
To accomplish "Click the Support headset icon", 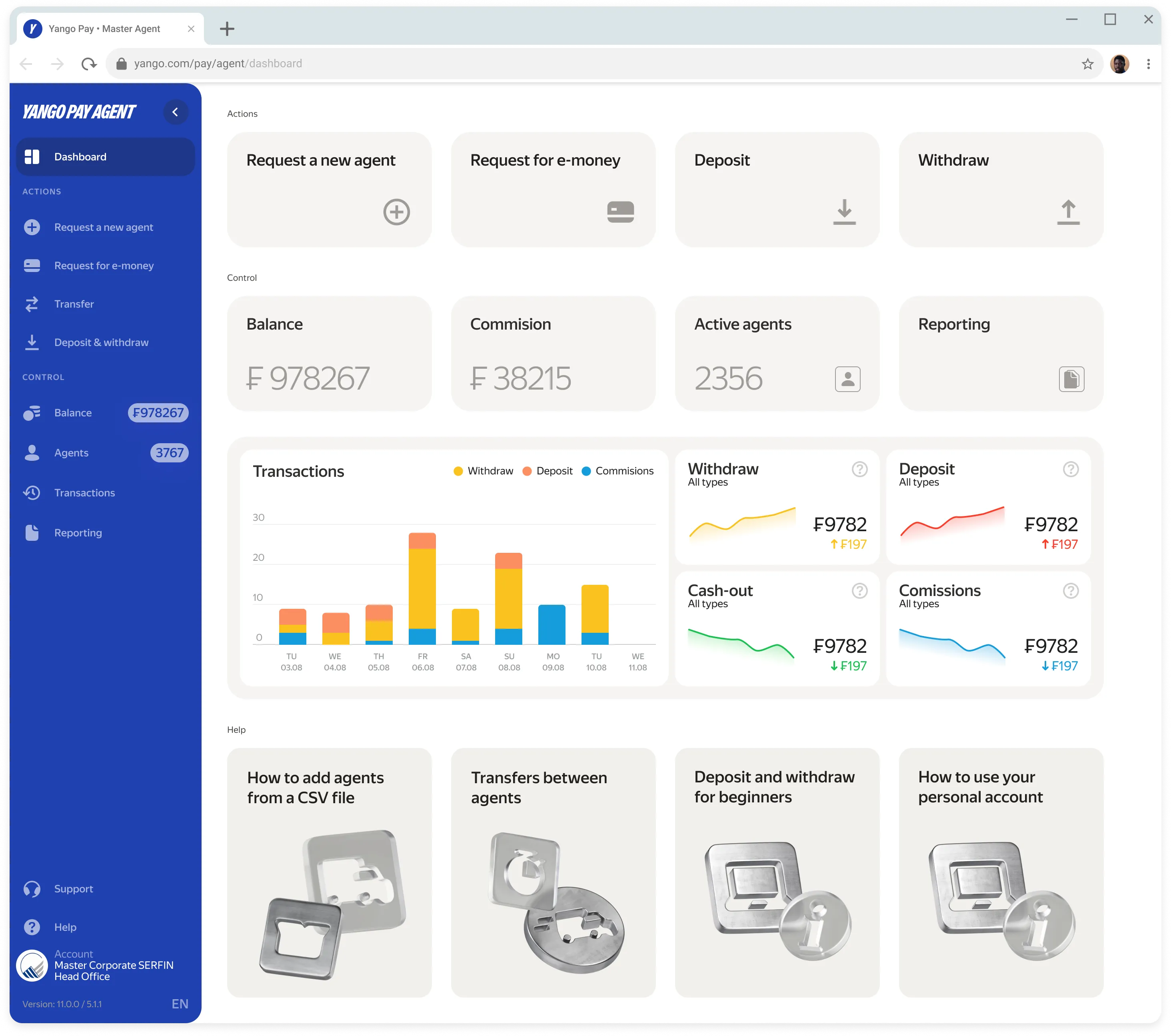I will click(x=32, y=889).
